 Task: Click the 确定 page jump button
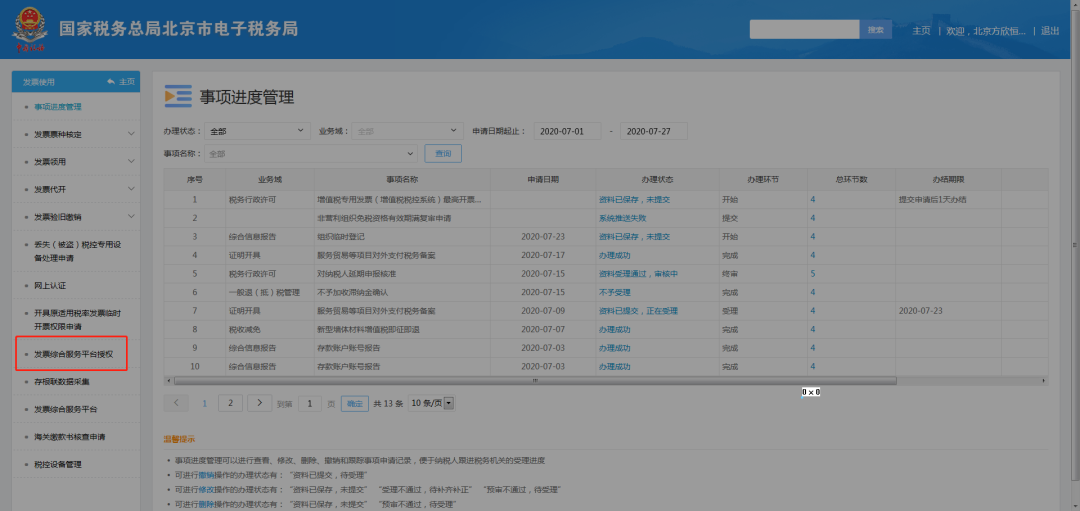coord(355,404)
